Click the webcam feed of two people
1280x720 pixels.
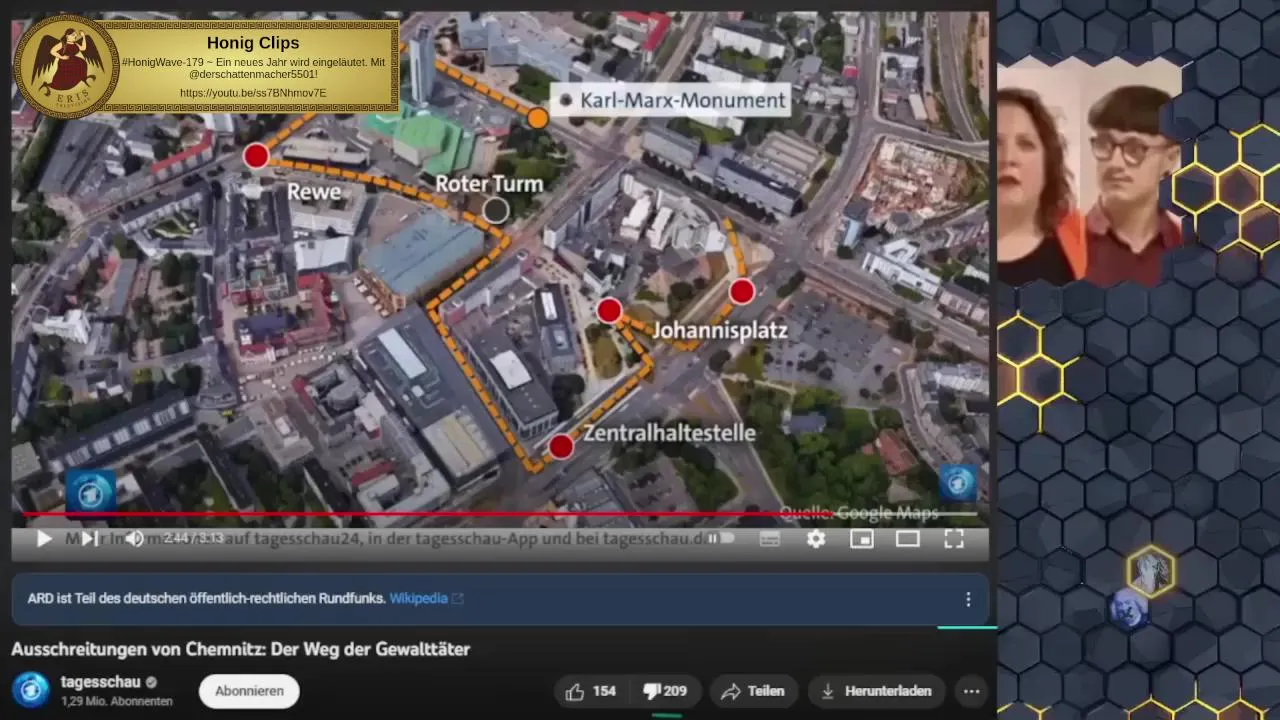pyautogui.click(x=1091, y=172)
